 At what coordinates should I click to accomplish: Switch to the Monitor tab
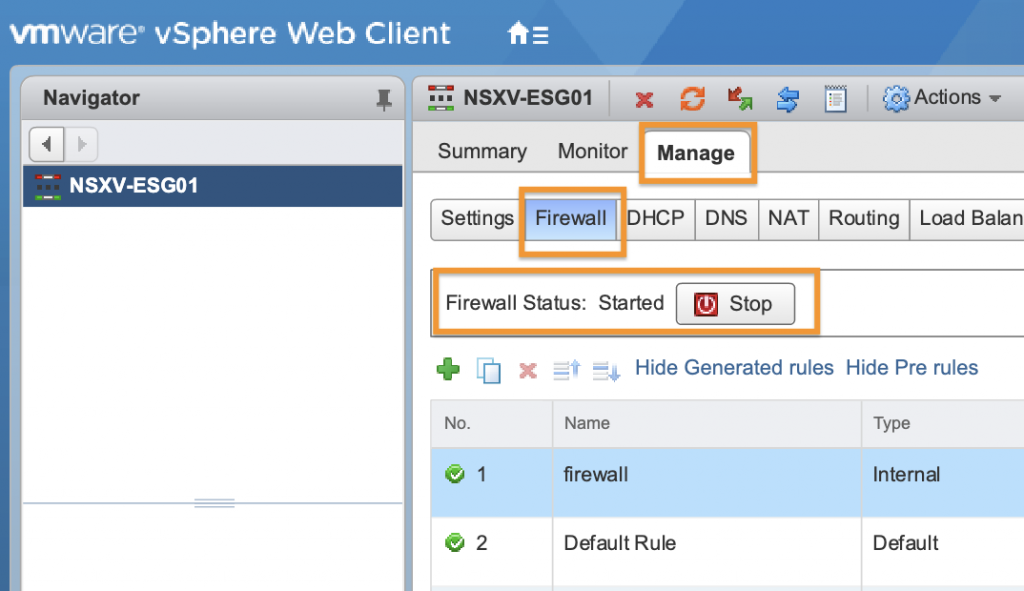(x=592, y=151)
